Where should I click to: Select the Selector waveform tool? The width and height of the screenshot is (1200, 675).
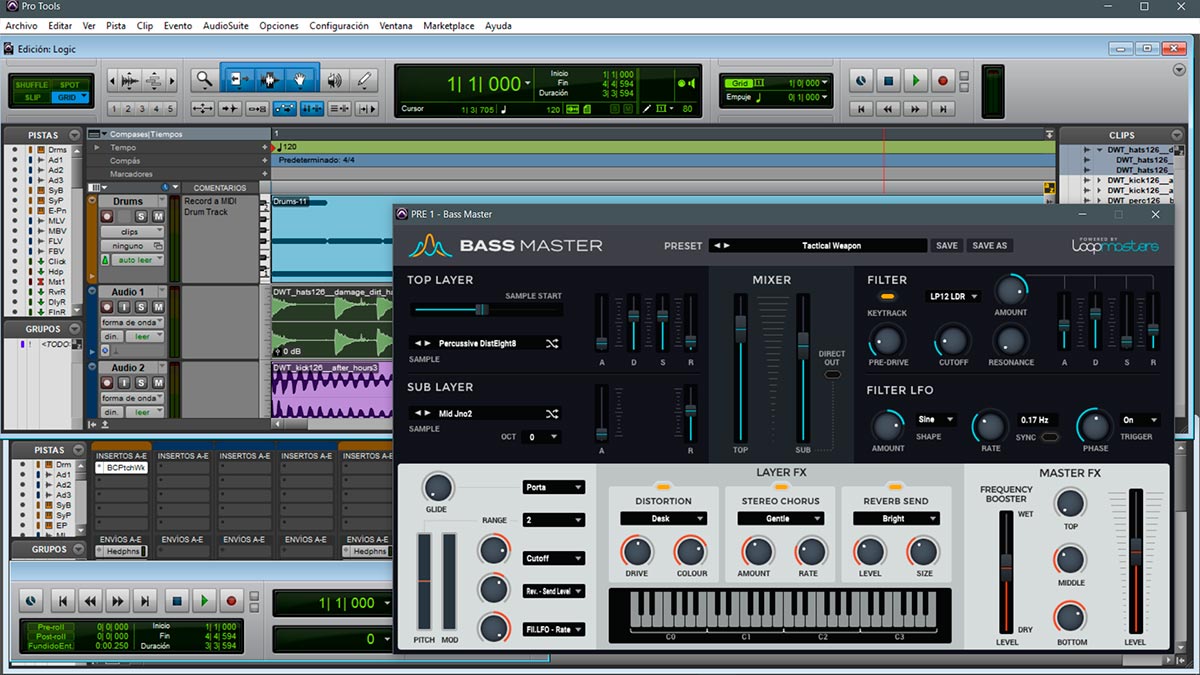point(269,80)
